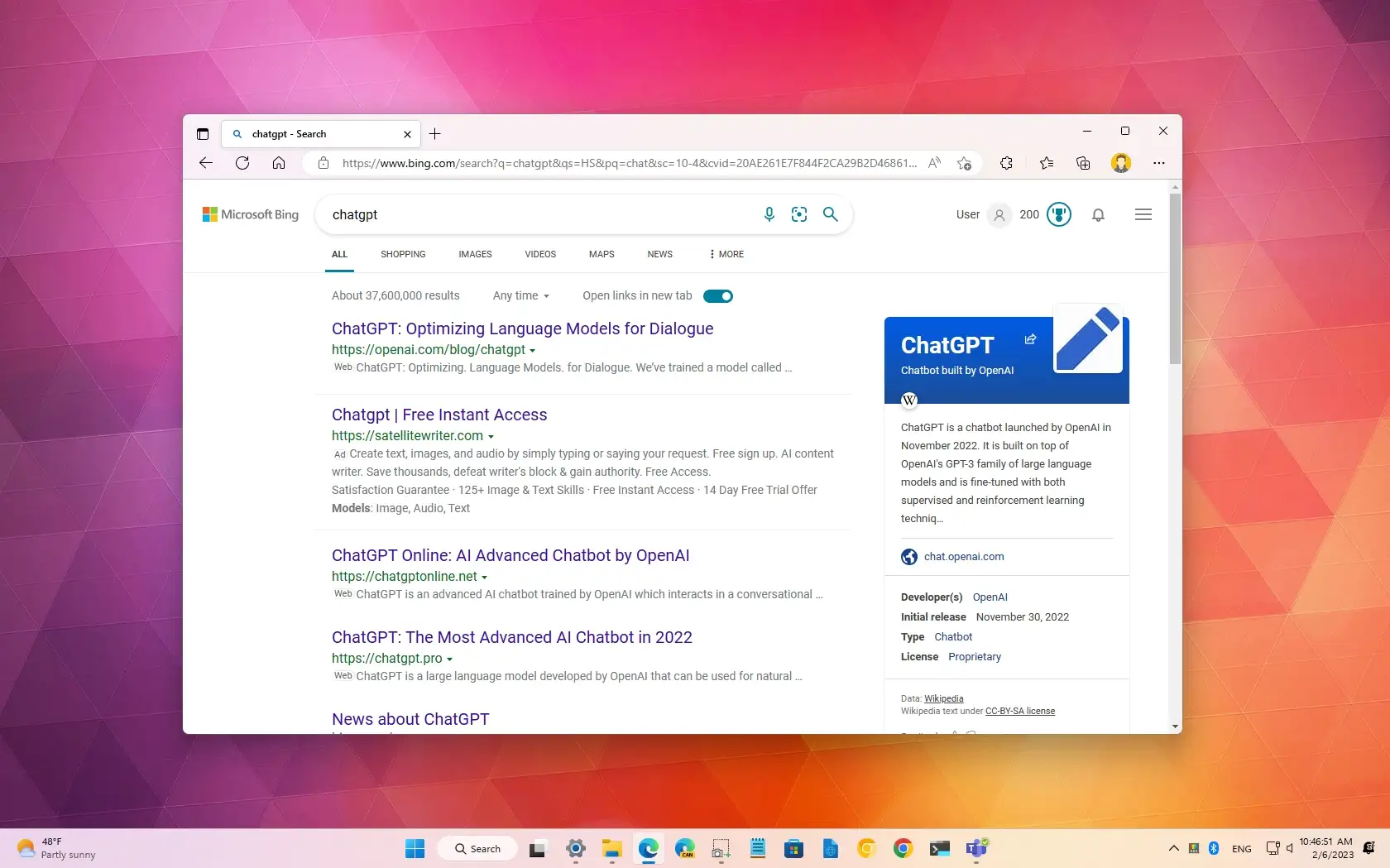
Task: Open ChatGPT: Optimizing Language Models result
Action: pyautogui.click(x=522, y=329)
